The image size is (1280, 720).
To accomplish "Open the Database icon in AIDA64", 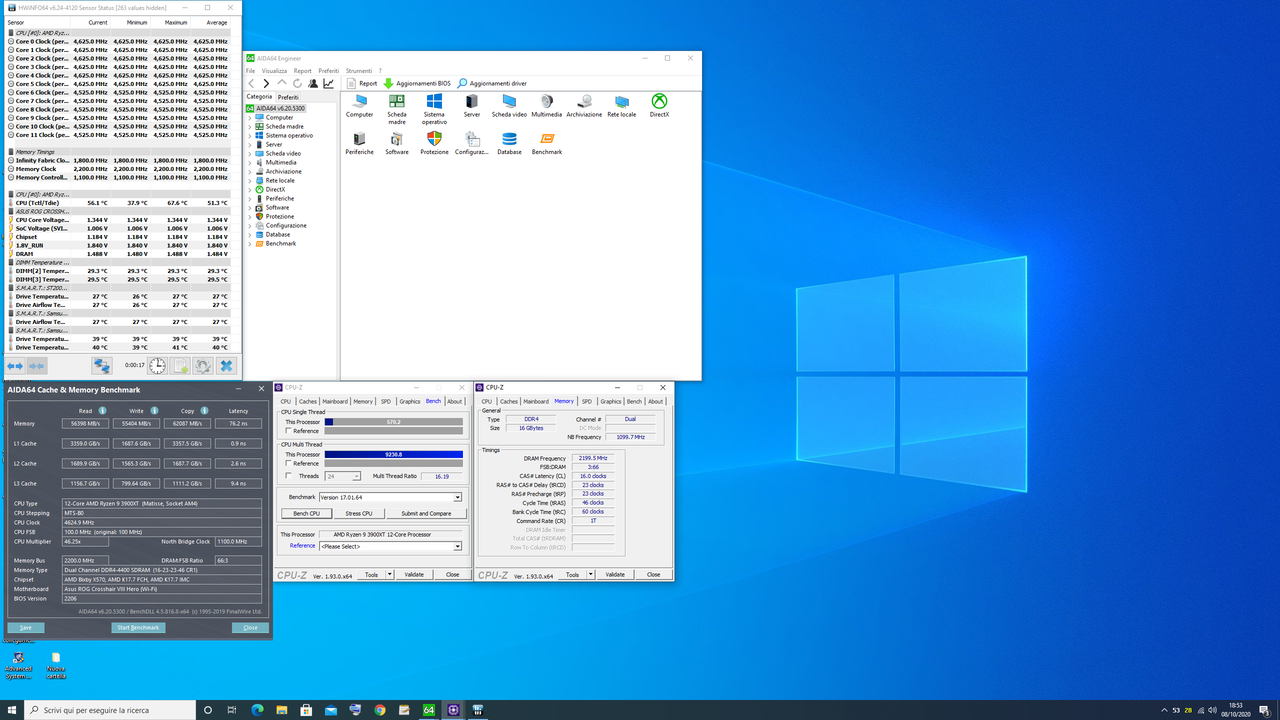I will coord(509,140).
